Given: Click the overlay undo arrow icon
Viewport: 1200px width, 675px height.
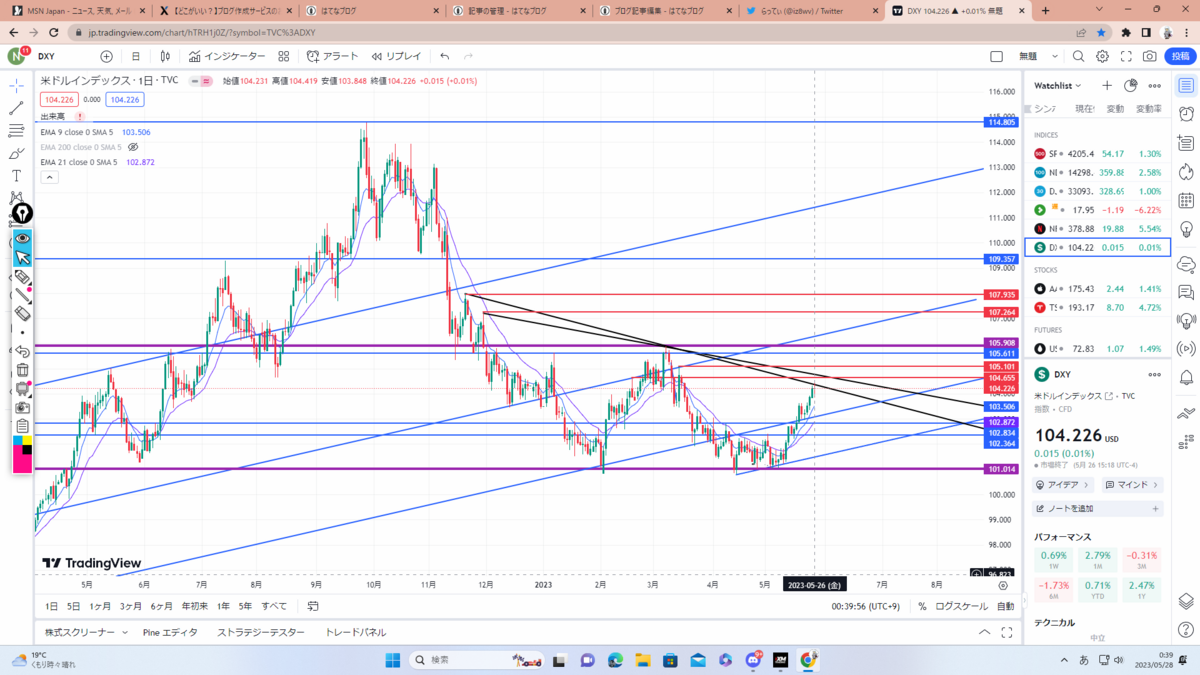Looking at the screenshot, I should point(22,351).
